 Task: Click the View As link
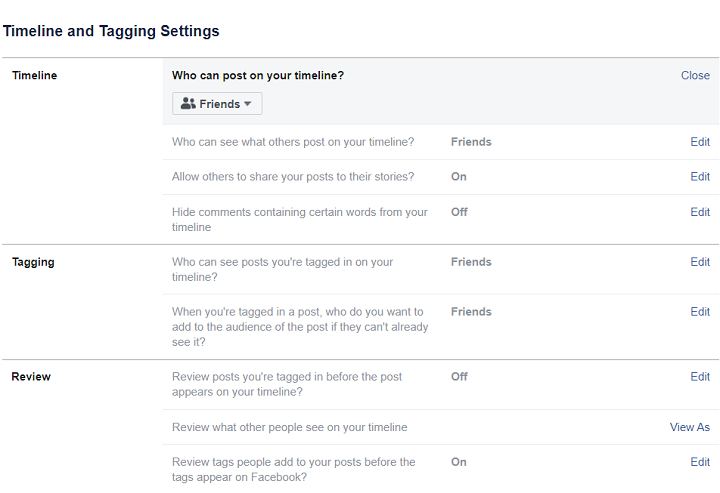[x=689, y=427]
